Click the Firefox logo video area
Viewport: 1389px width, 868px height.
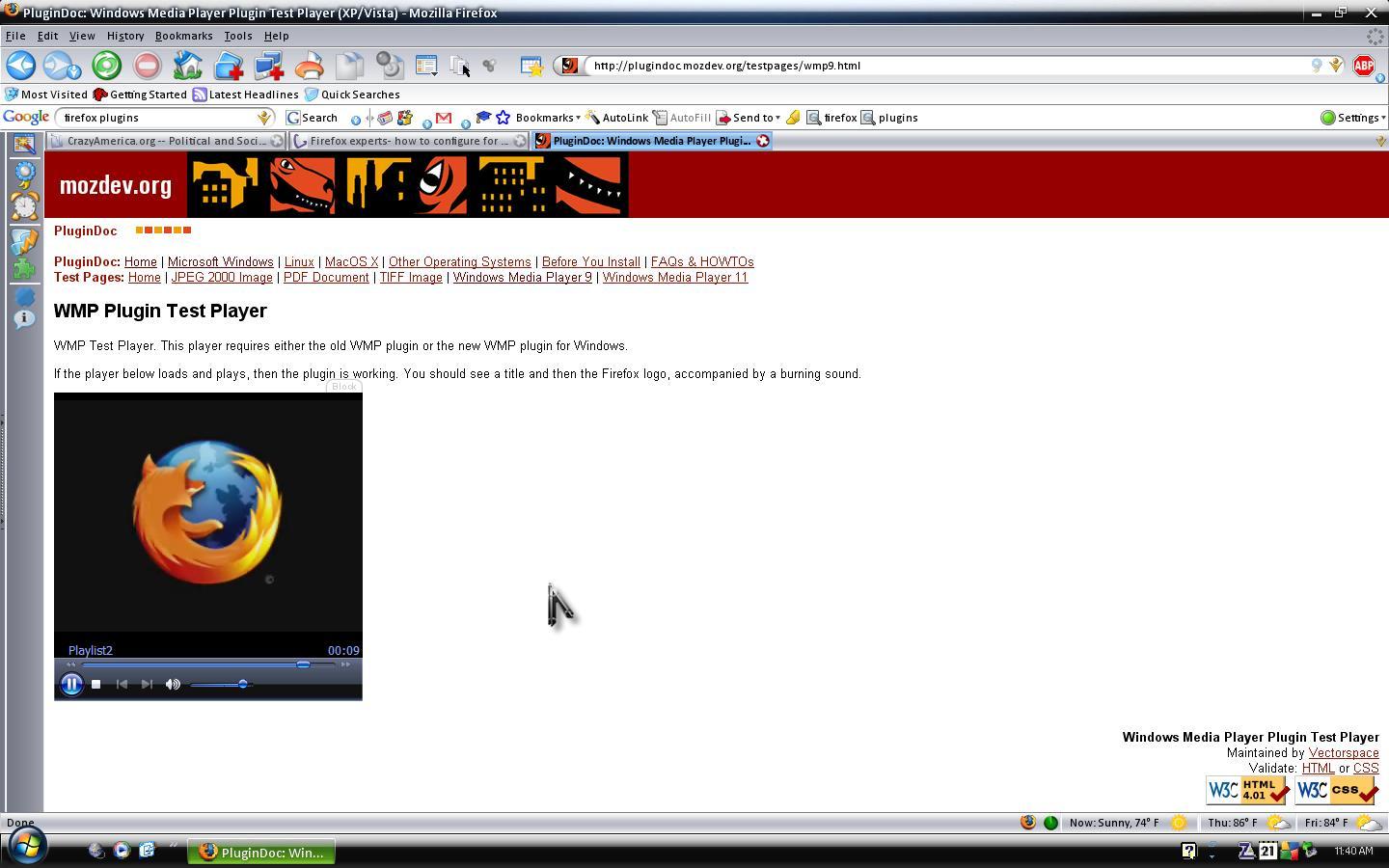pos(208,512)
